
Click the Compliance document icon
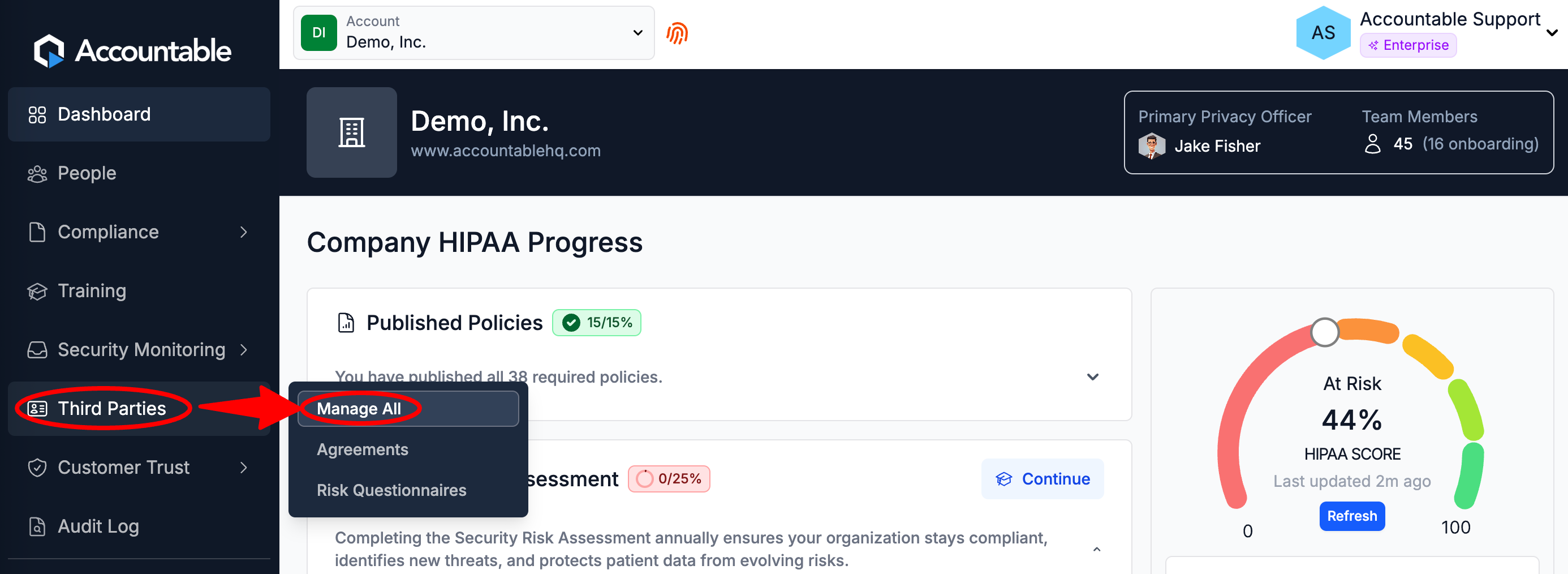37,232
